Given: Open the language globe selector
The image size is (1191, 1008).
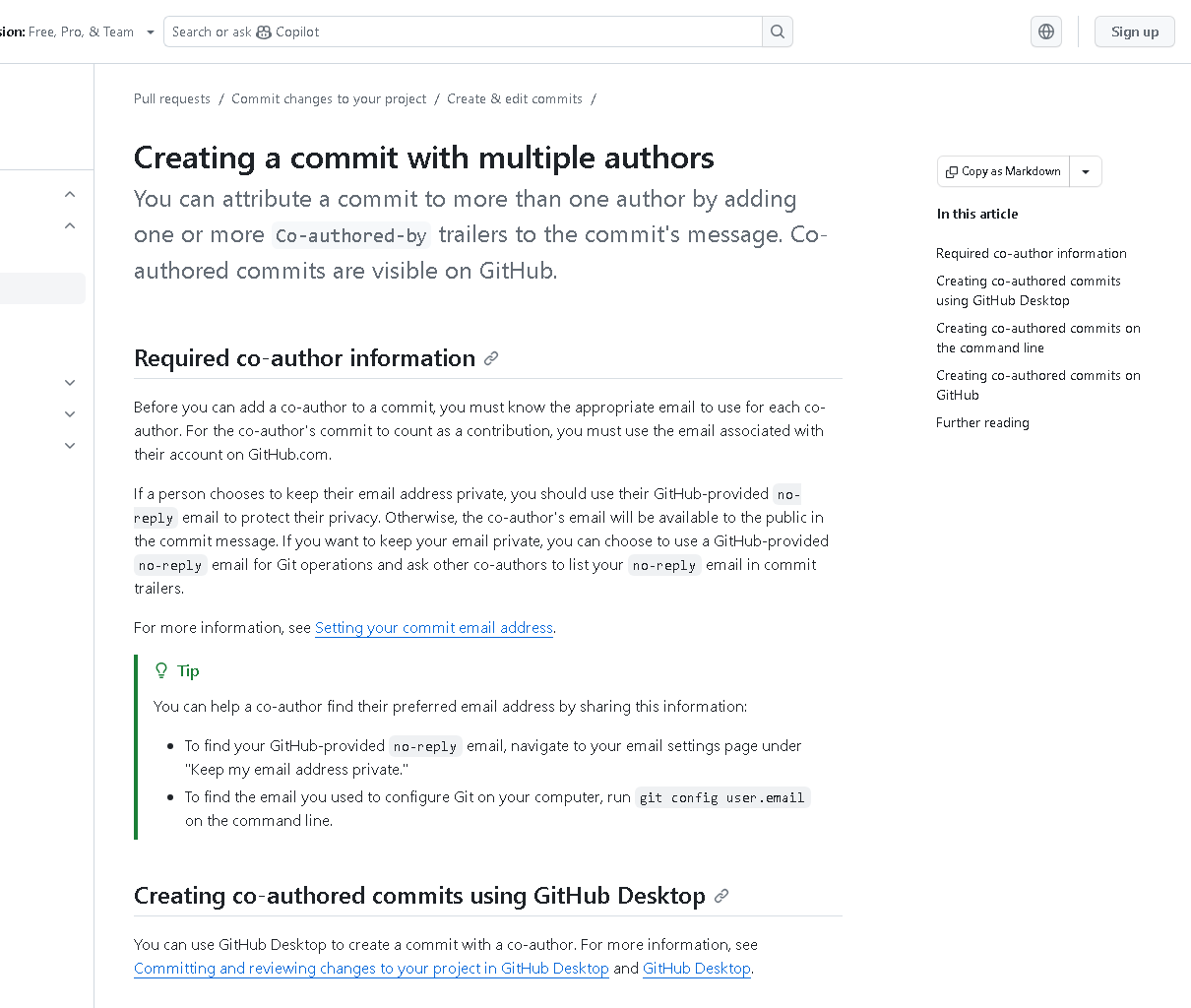Looking at the screenshot, I should point(1046,31).
